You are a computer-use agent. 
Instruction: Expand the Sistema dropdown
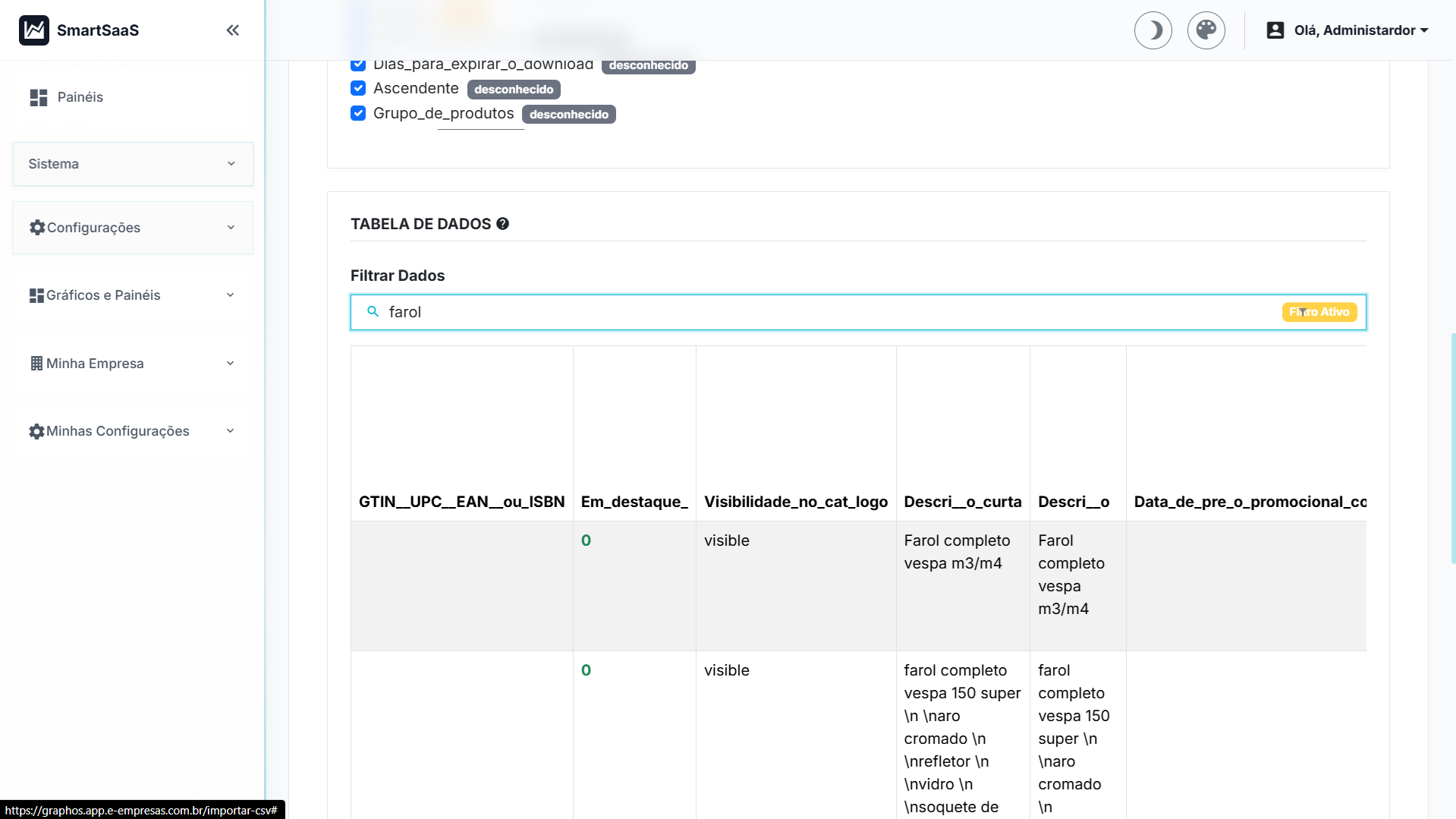[x=133, y=164]
